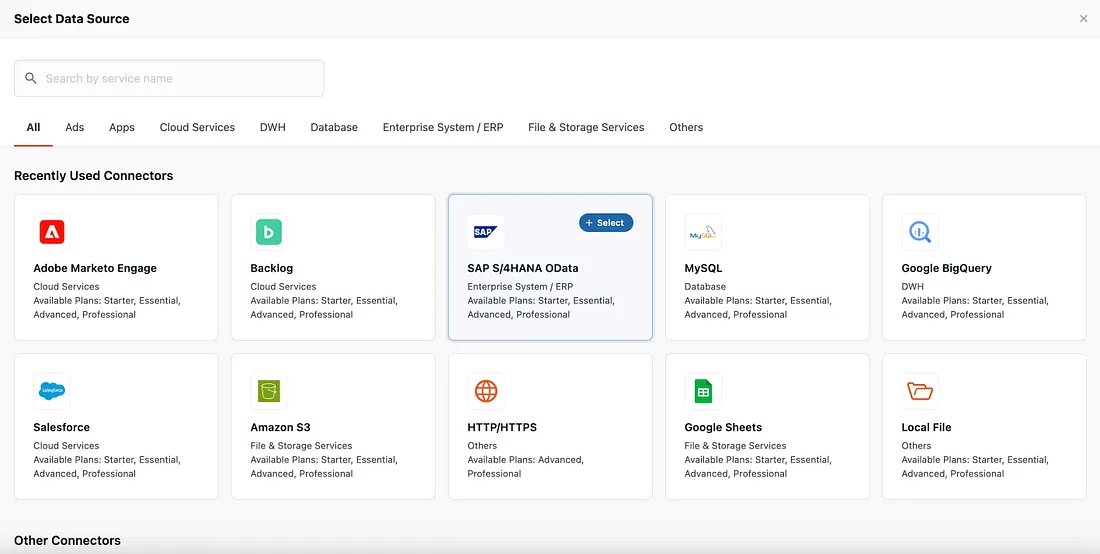Filter by the Database tab
This screenshot has height=554, width=1100.
pyautogui.click(x=334, y=128)
